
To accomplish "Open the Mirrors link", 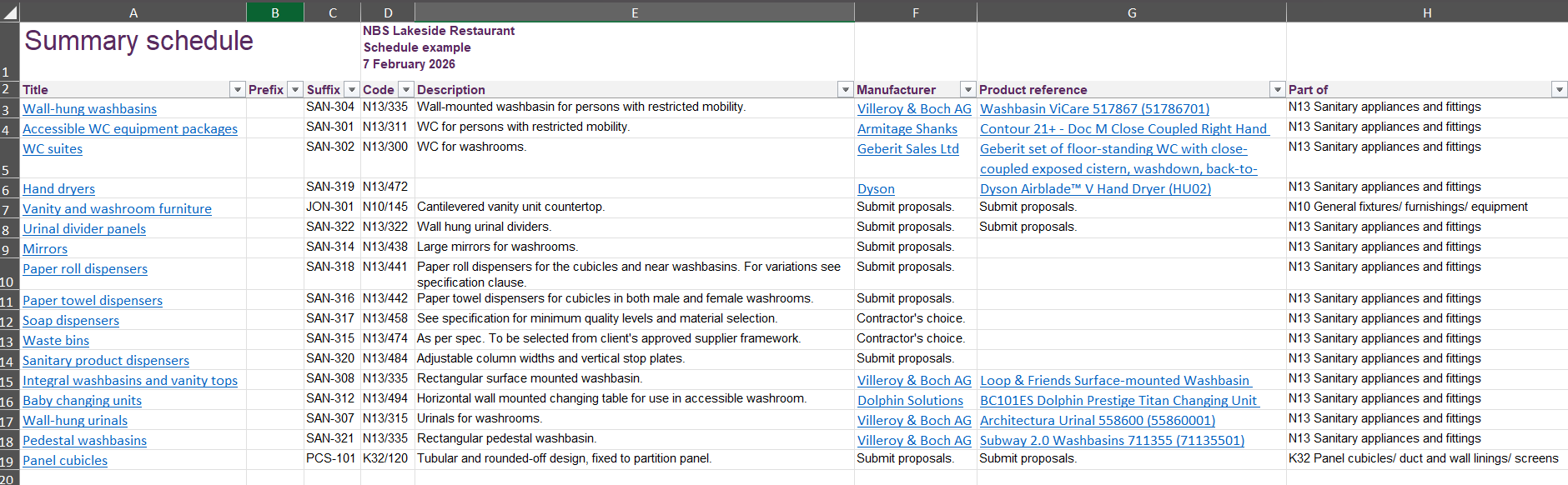I will (x=45, y=249).
